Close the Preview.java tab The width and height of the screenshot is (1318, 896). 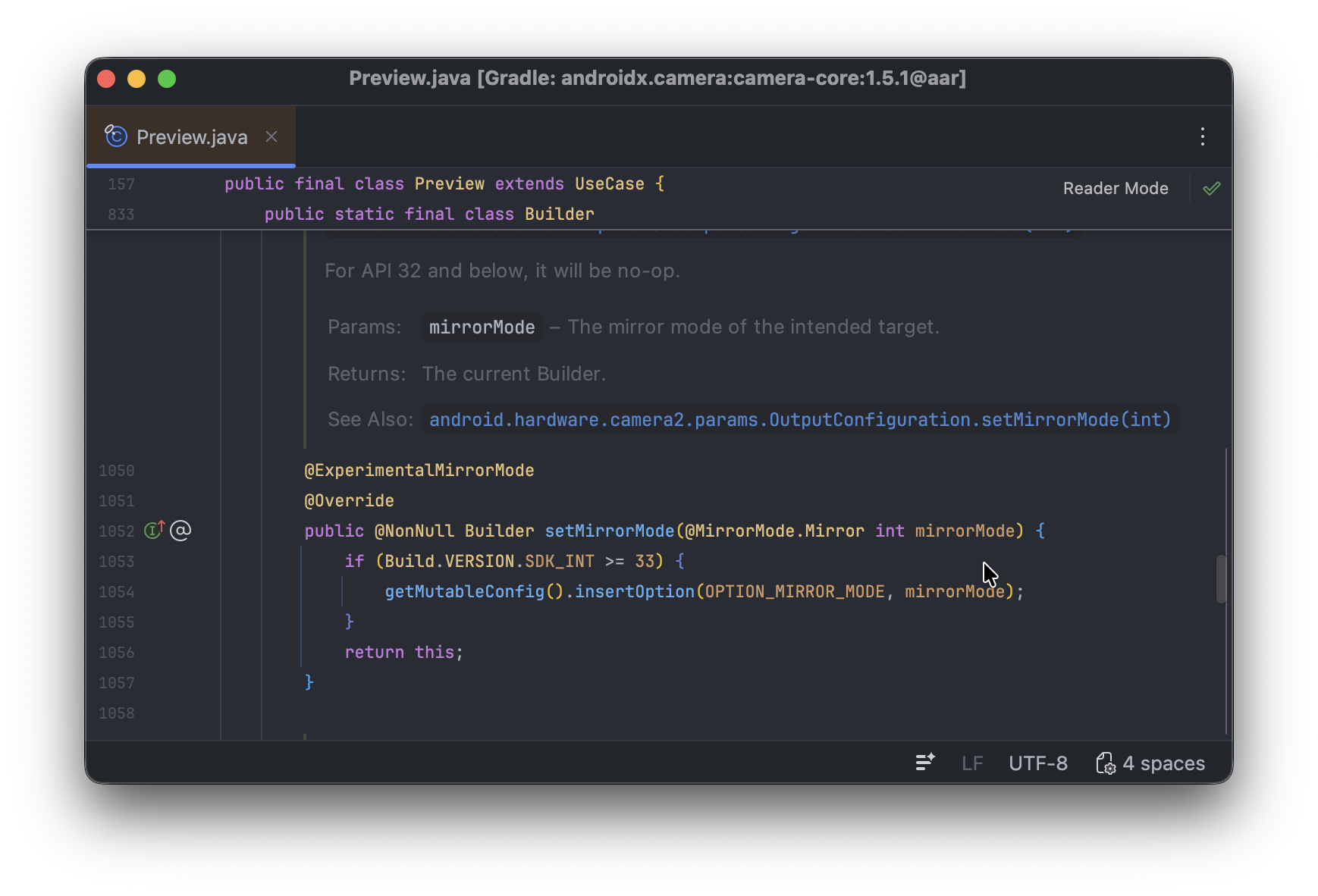click(x=271, y=136)
